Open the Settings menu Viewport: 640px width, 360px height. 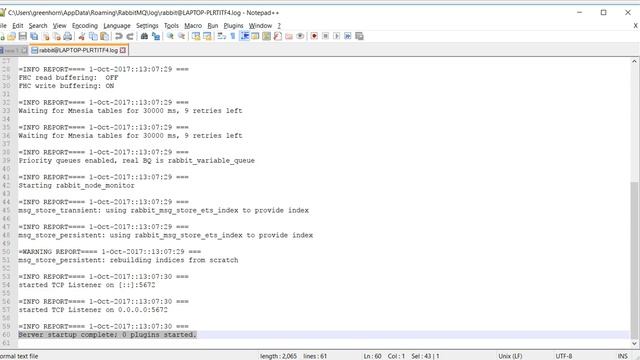click(147, 25)
